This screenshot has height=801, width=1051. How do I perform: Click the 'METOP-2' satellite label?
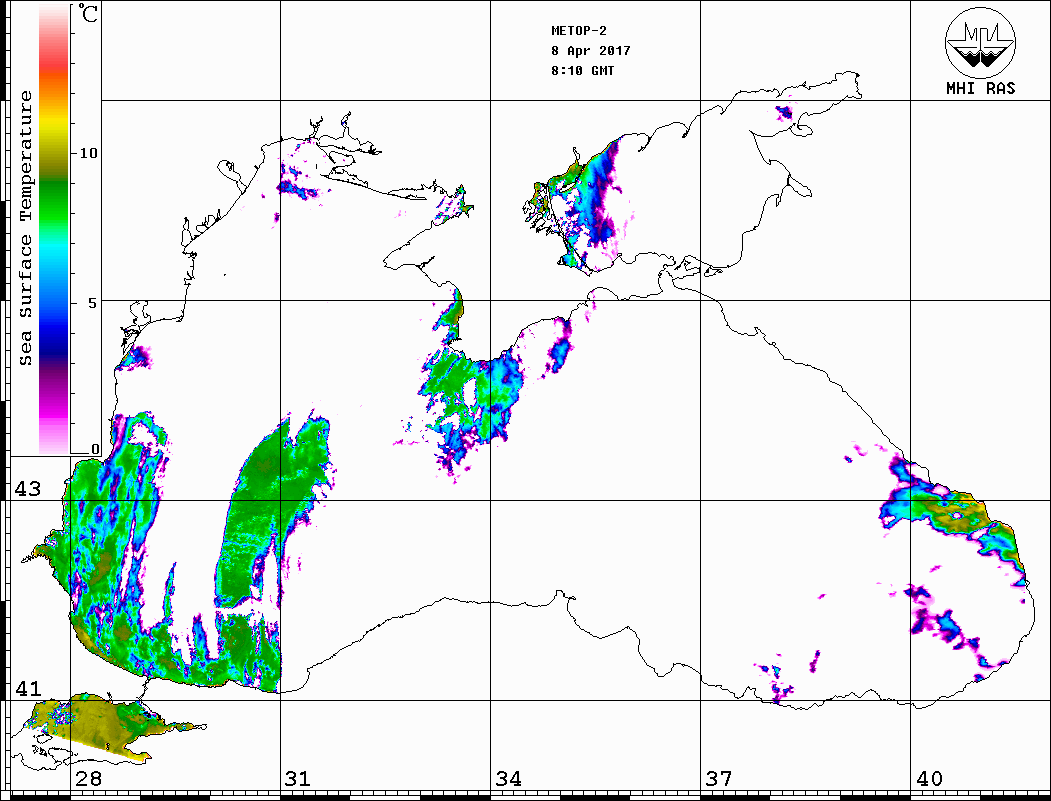579,31
